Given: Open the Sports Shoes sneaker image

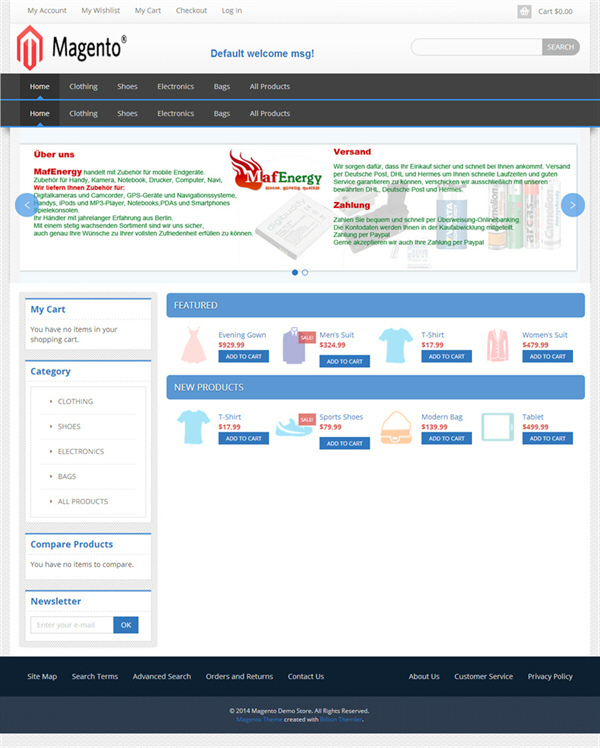Looking at the screenshot, I should tap(292, 427).
